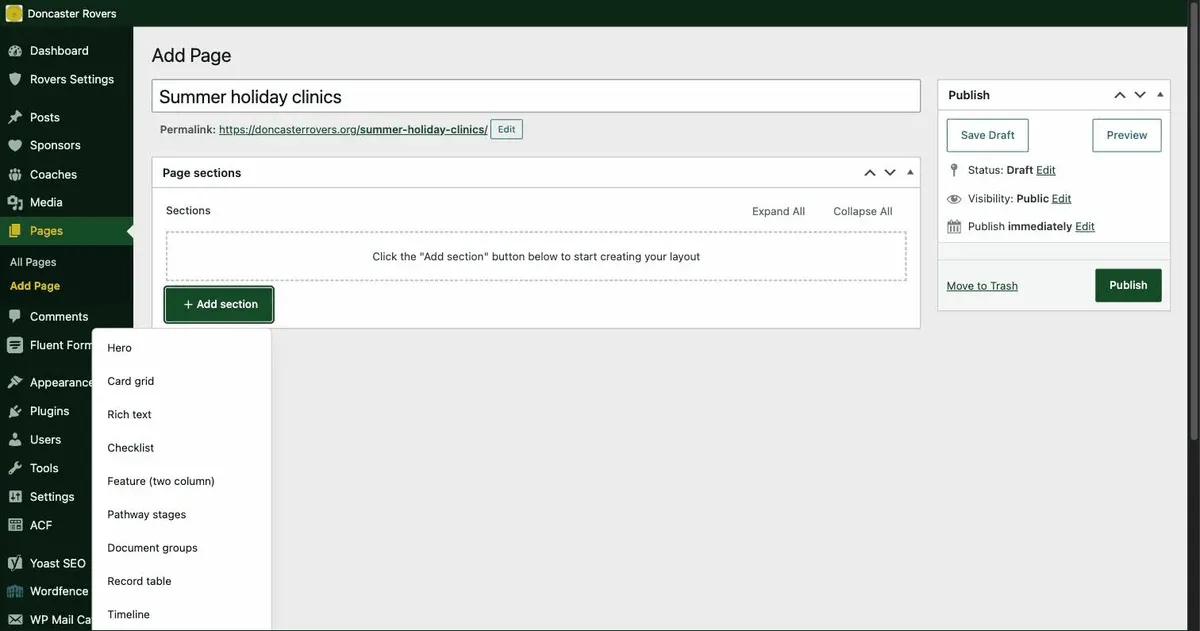Screen dimensions: 1200x631
Task: Open the summer-holiday-clinics permalink URL
Action: 353,130
